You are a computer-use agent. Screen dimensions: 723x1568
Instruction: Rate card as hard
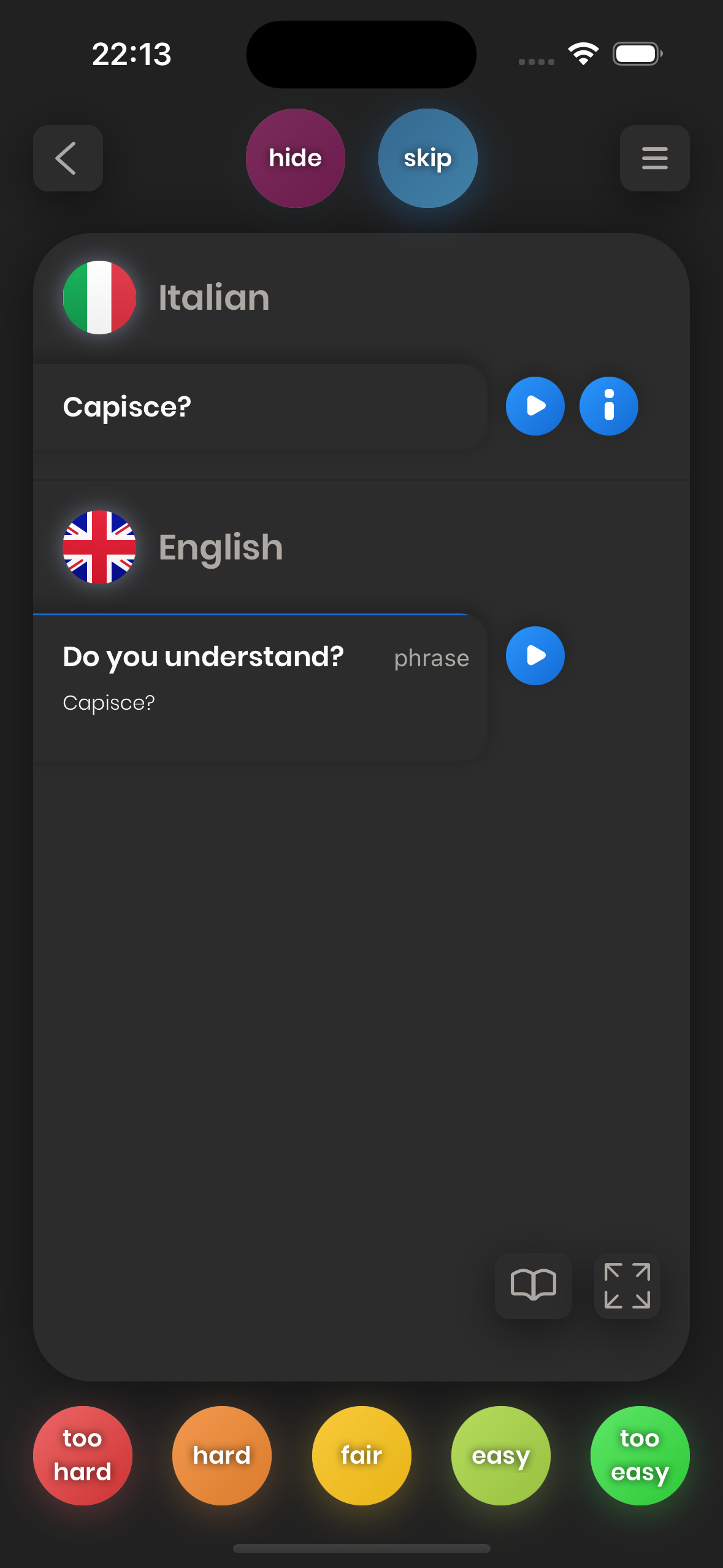pos(222,1455)
